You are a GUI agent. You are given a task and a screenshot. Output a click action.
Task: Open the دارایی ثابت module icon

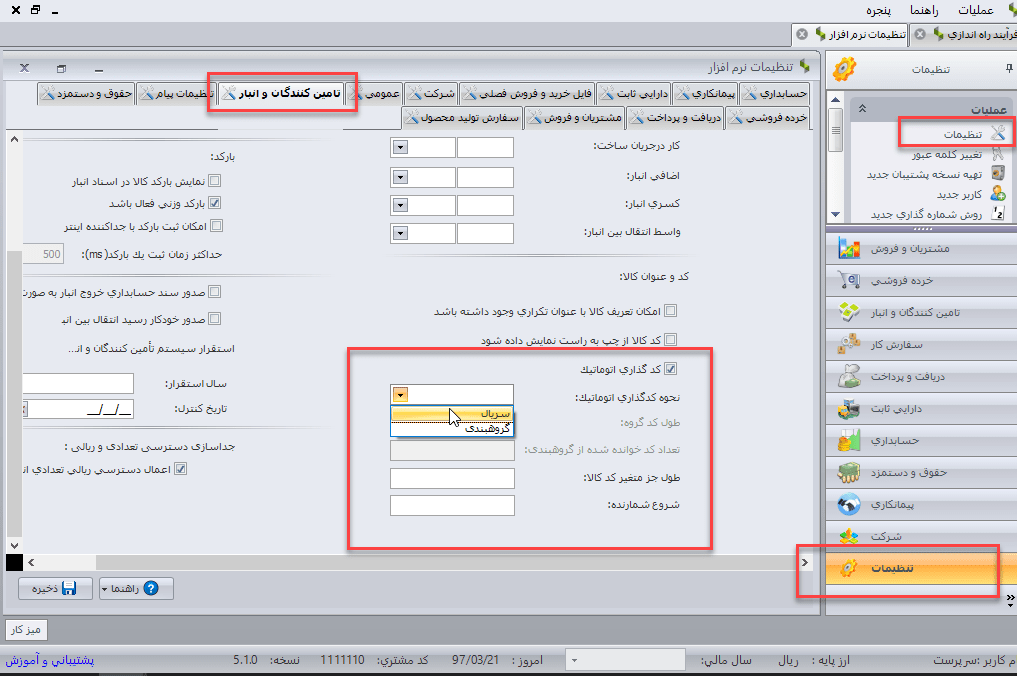tap(849, 408)
